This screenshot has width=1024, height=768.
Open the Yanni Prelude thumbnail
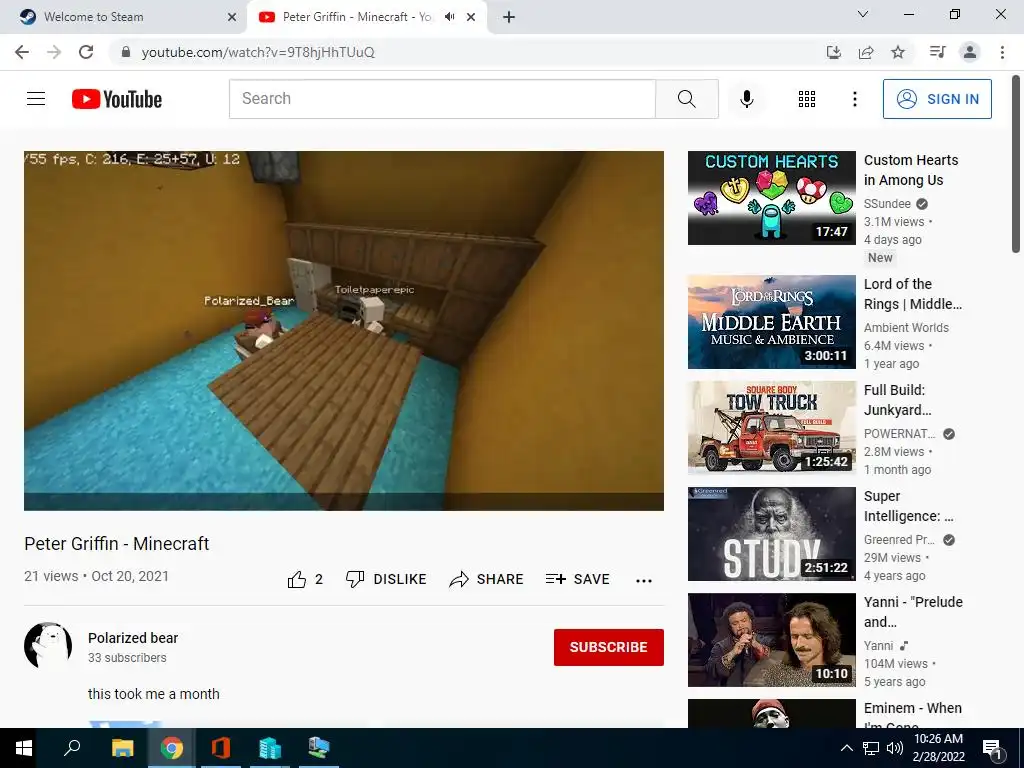771,640
